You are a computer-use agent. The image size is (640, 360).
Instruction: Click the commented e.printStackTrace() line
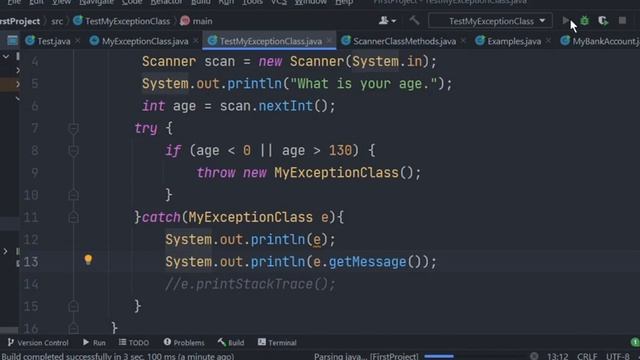click(x=250, y=284)
